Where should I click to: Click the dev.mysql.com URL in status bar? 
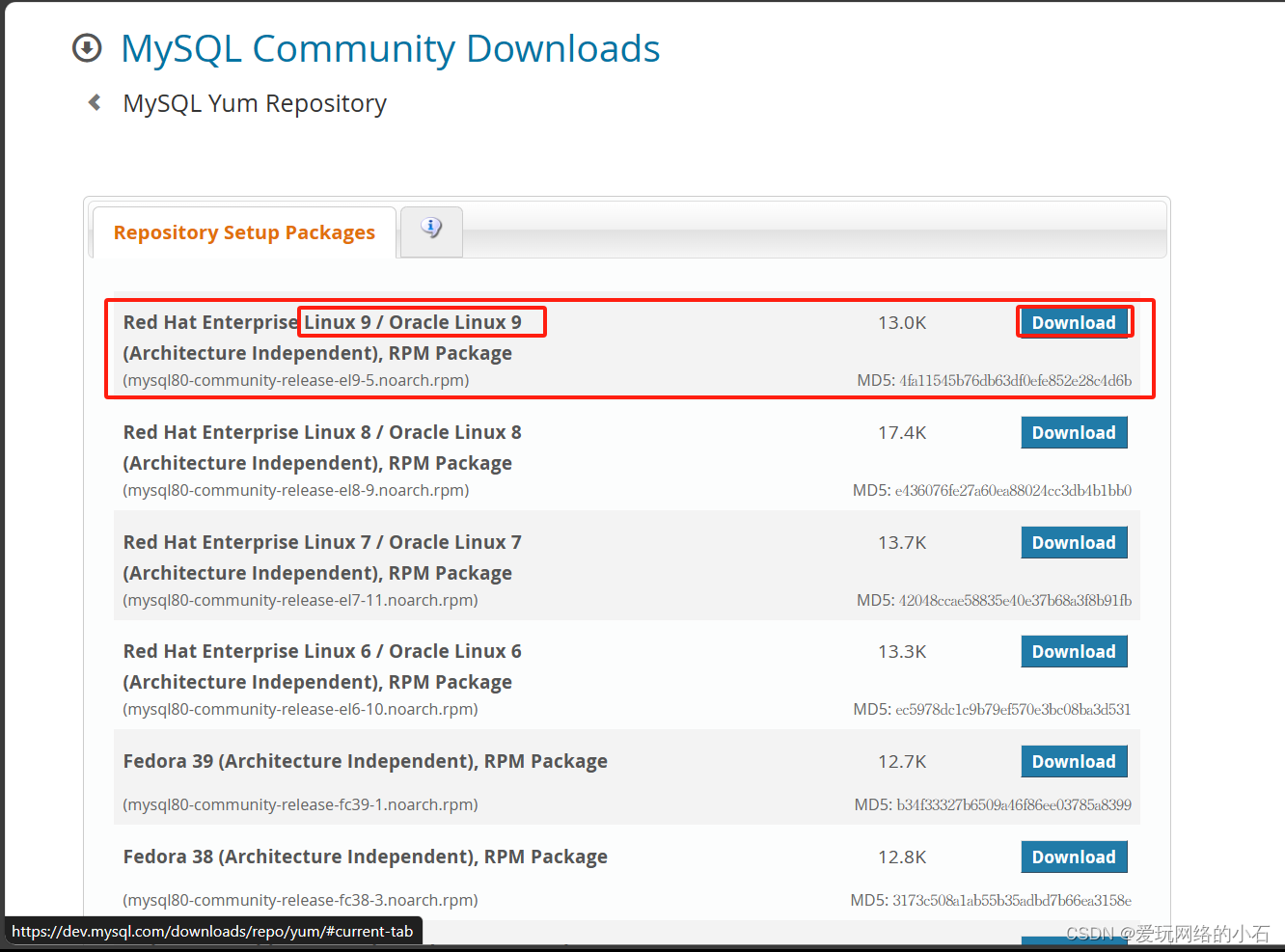click(x=212, y=932)
